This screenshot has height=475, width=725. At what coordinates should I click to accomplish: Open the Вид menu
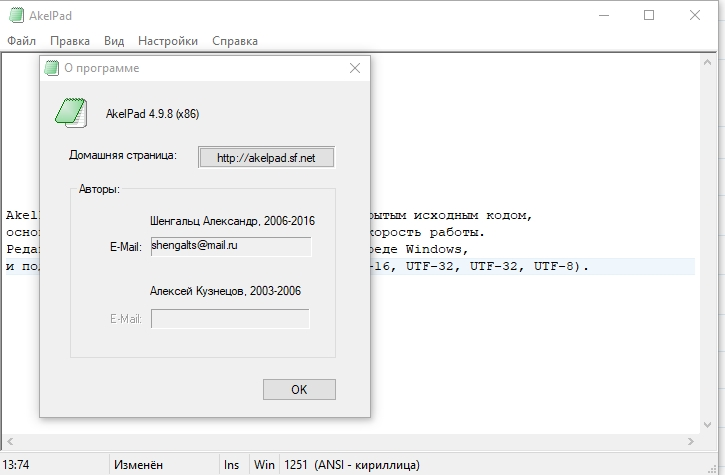114,41
